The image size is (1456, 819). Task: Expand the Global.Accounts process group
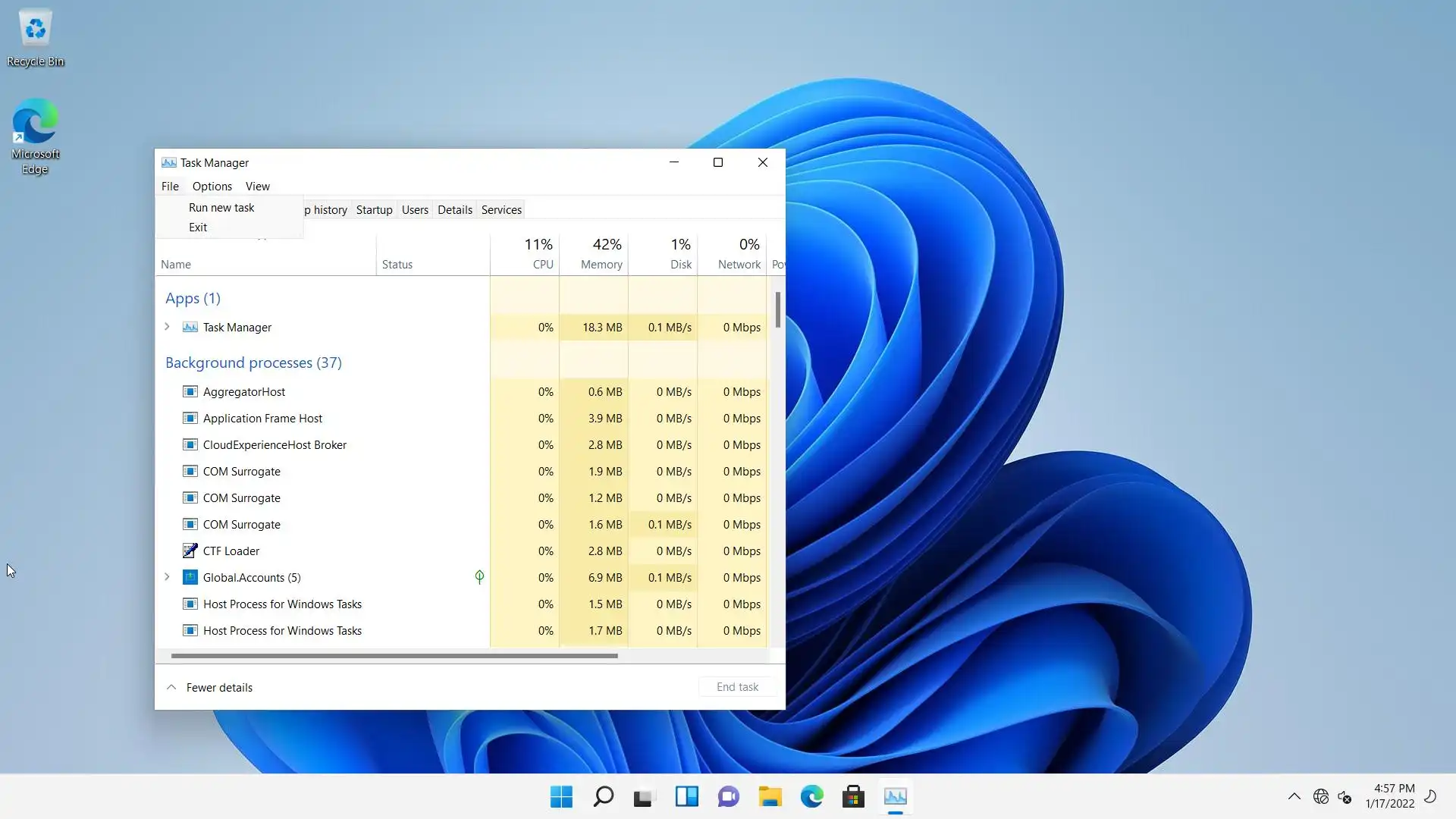[167, 577]
